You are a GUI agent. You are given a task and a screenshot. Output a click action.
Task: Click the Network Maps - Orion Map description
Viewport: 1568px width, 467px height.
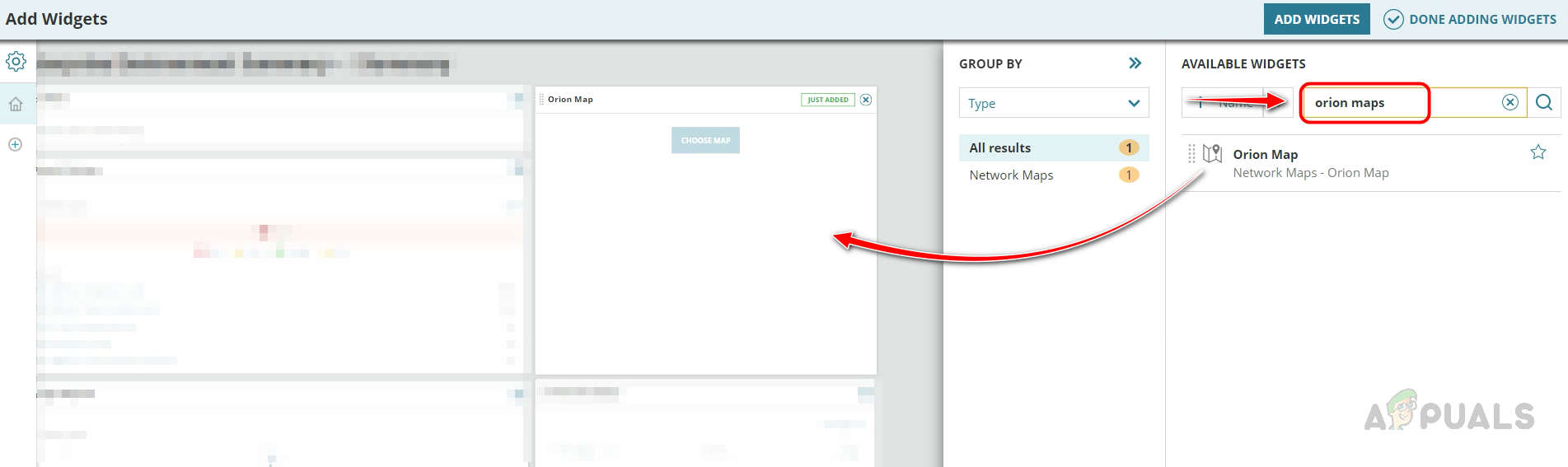coord(1310,173)
